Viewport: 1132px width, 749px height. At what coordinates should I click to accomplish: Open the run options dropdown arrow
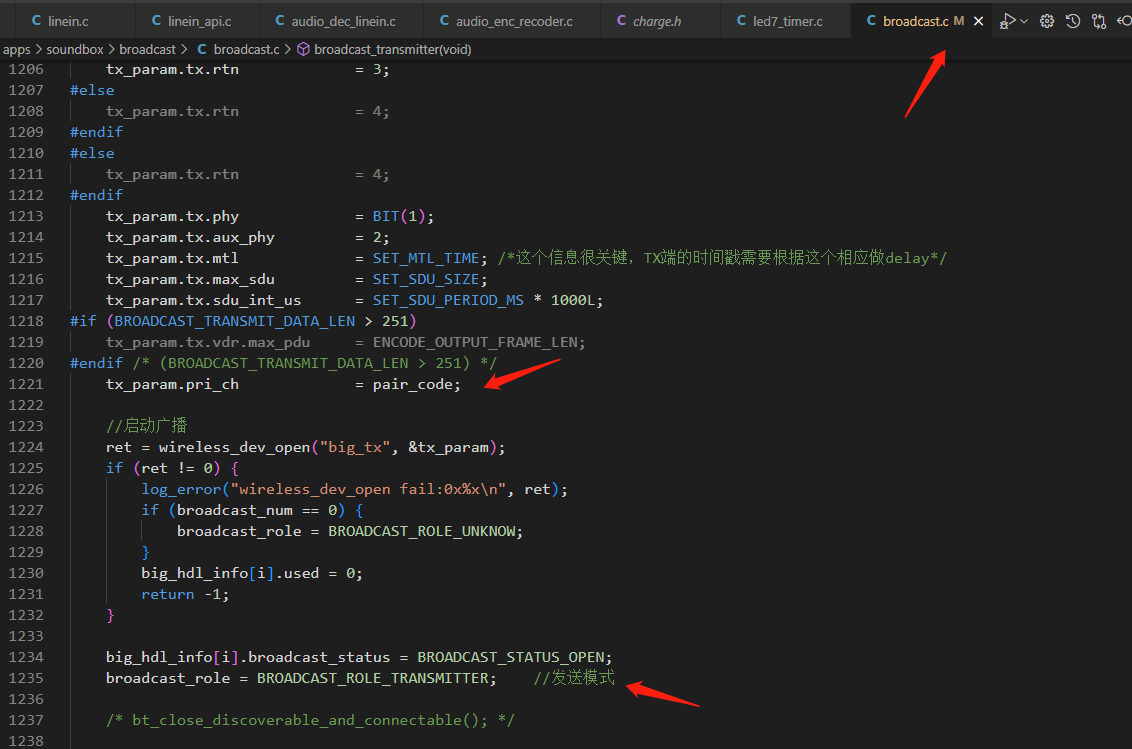click(1024, 22)
